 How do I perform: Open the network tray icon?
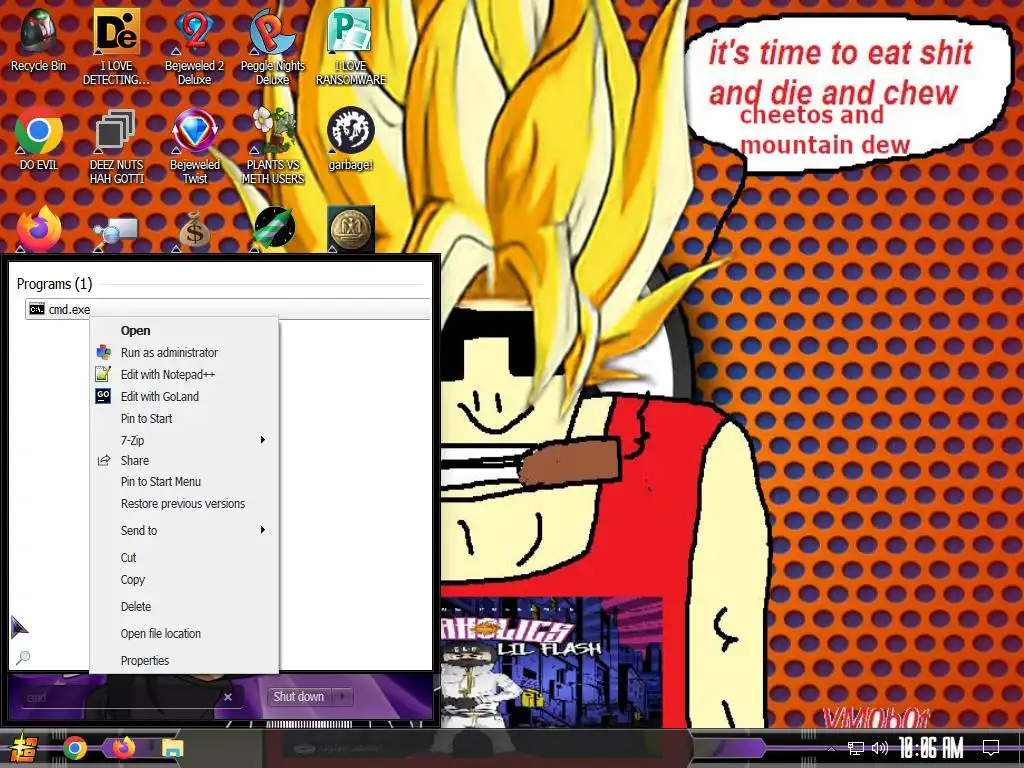pos(856,748)
